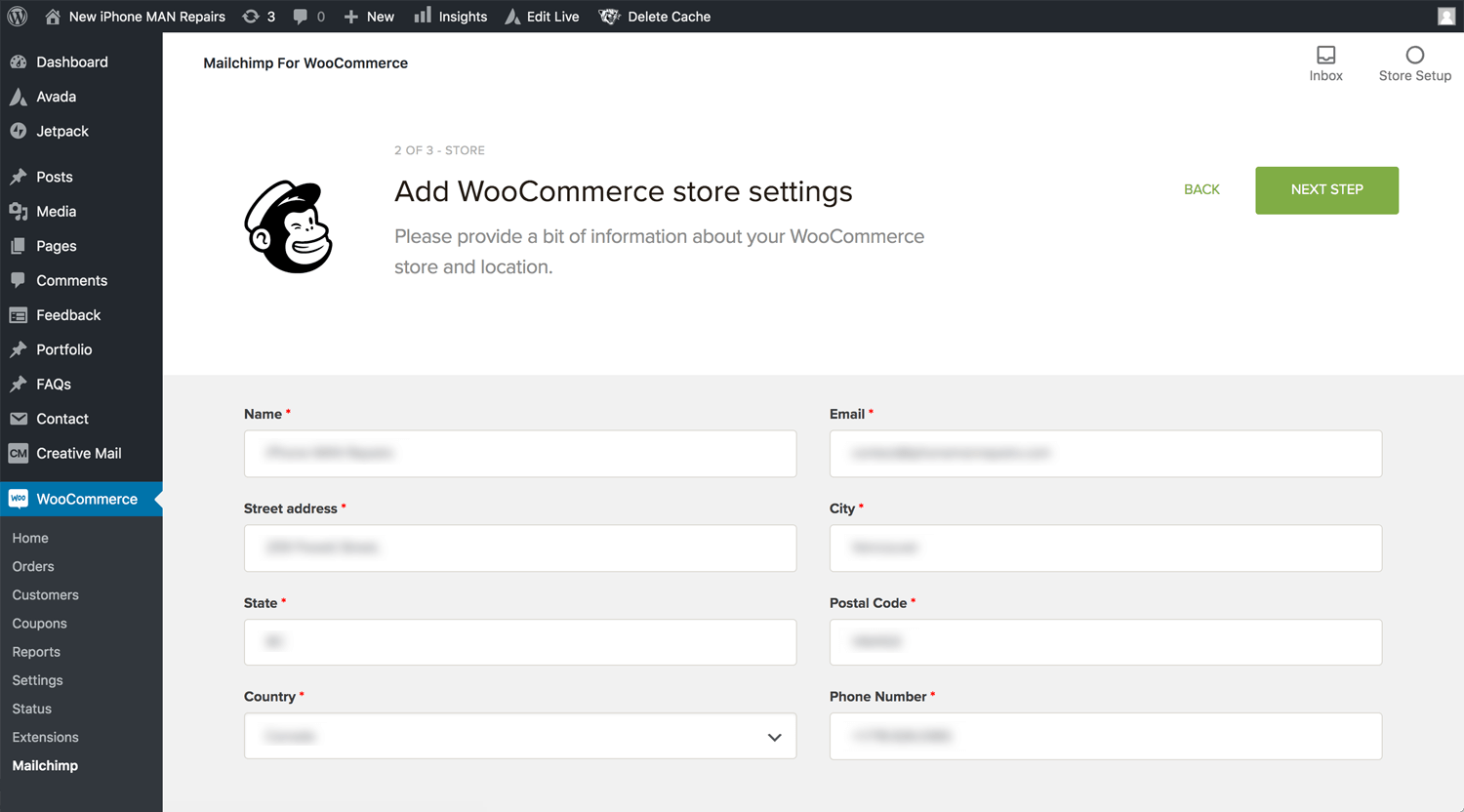Click the Delete Cache link
Viewport: 1464px width, 812px height.
(670, 17)
